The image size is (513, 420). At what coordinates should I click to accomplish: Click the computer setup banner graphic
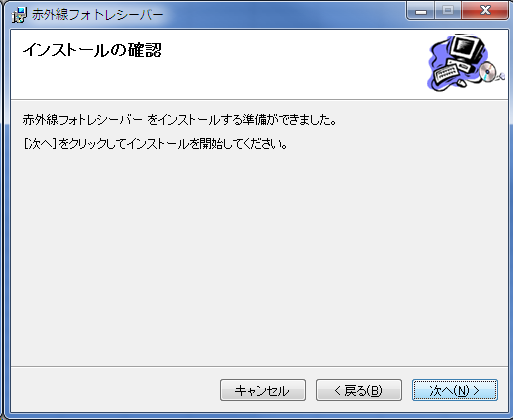[x=465, y=62]
